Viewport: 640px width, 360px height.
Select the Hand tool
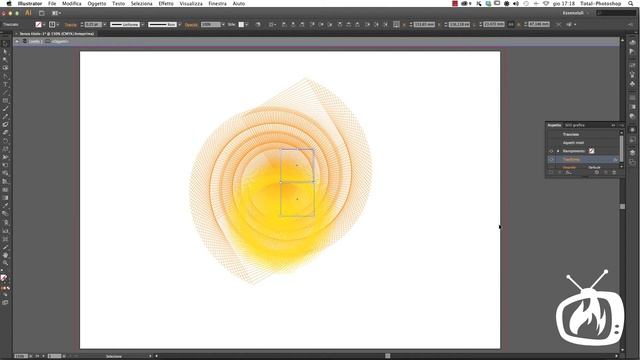(x=5, y=256)
